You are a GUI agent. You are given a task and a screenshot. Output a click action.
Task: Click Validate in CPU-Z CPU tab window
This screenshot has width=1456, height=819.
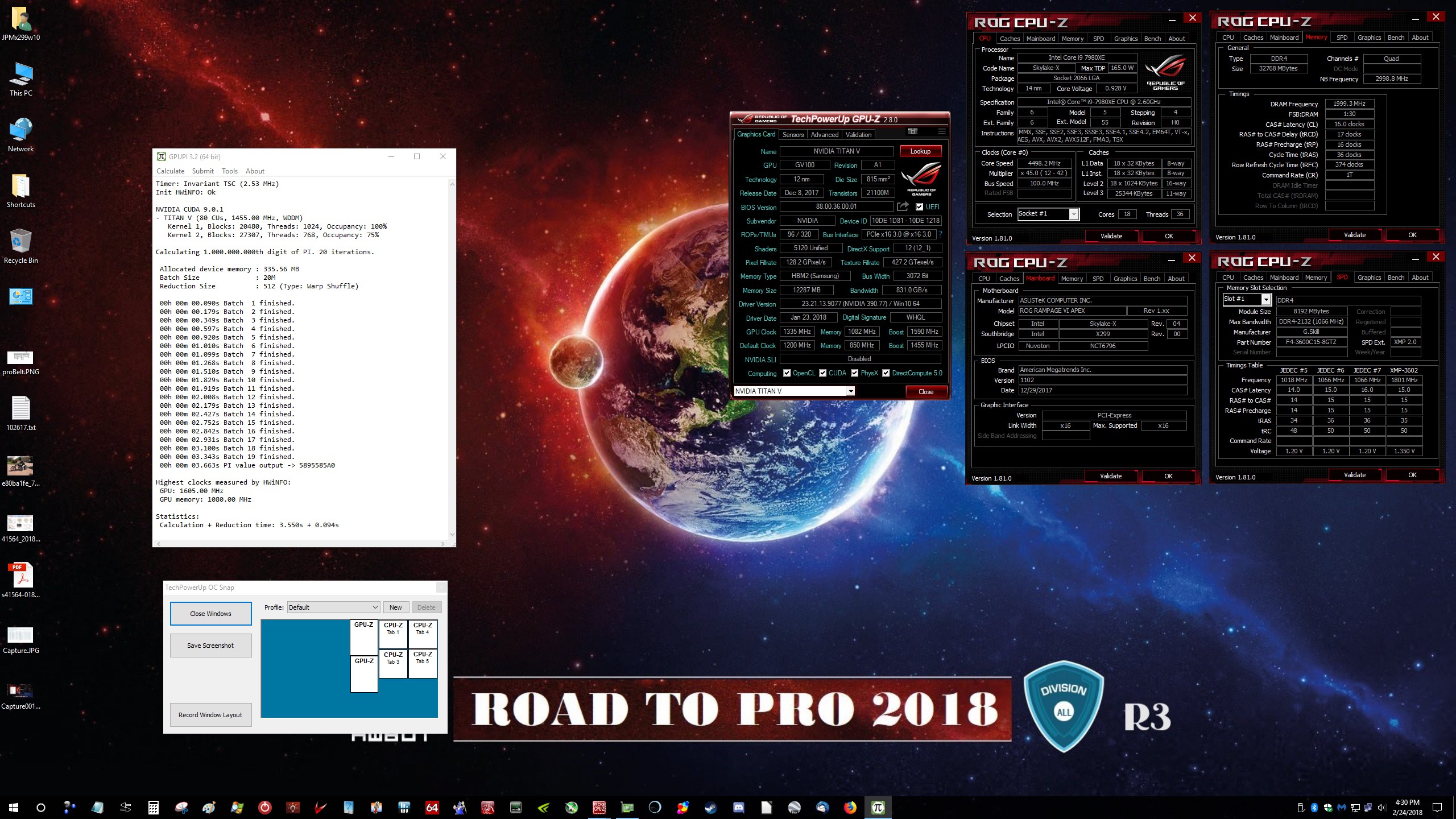point(1111,236)
